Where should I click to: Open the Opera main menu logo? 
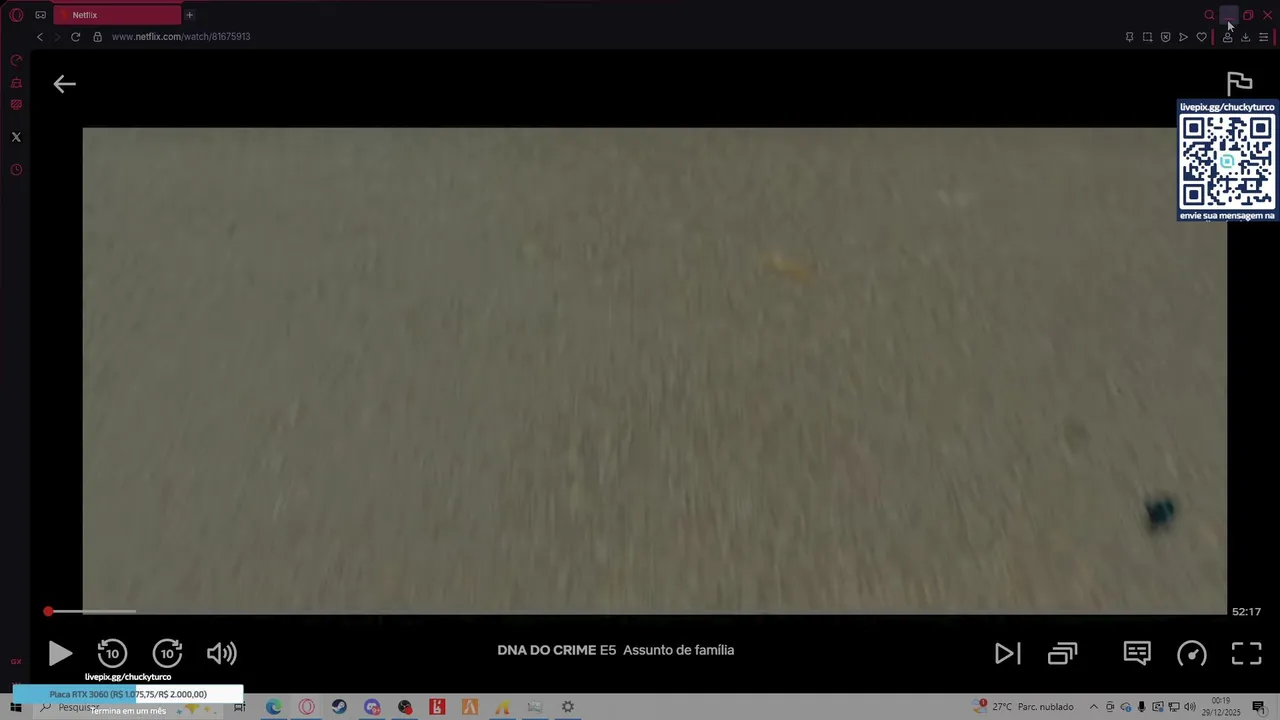pyautogui.click(x=16, y=15)
